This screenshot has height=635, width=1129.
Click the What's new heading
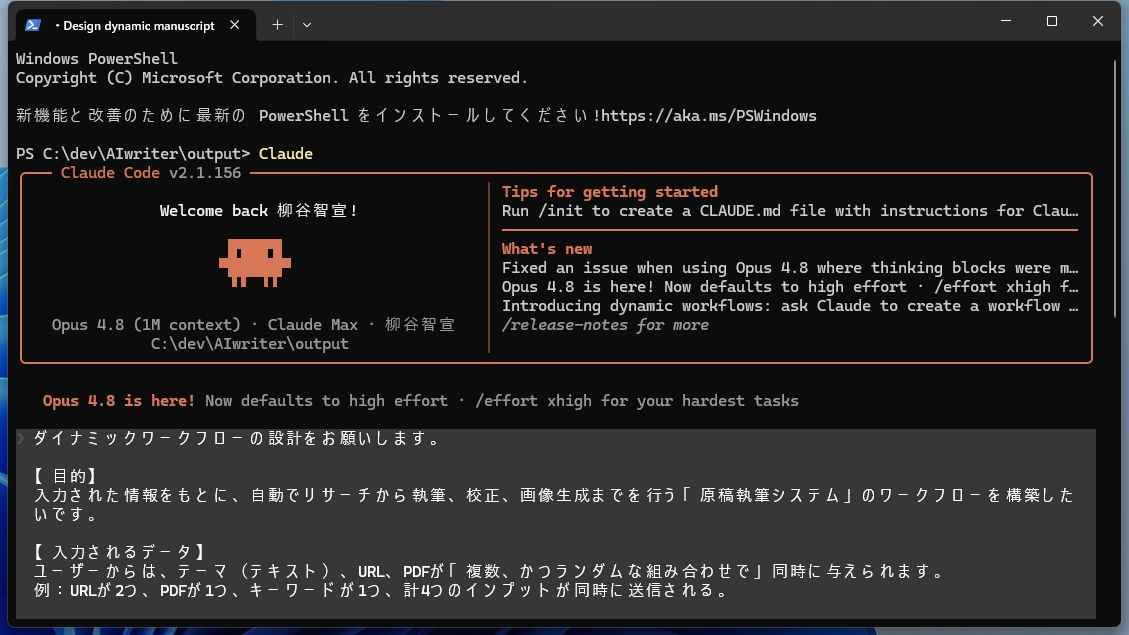point(547,248)
